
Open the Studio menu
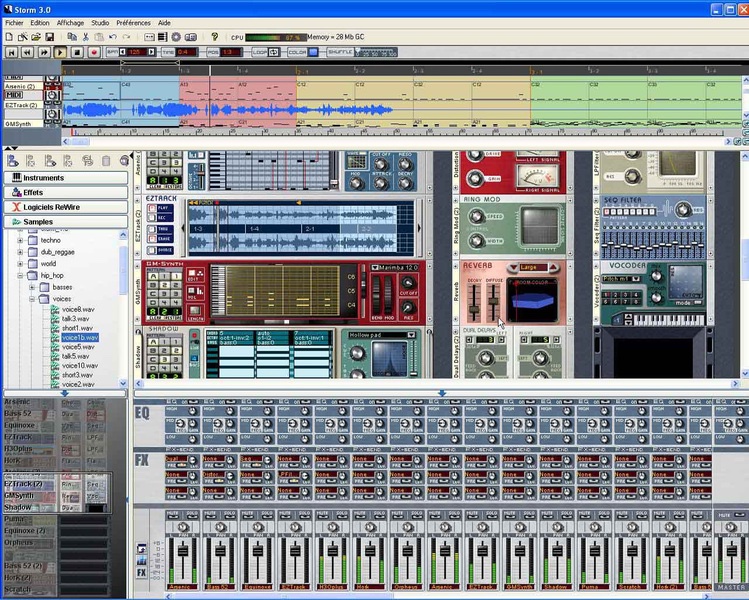click(x=100, y=22)
